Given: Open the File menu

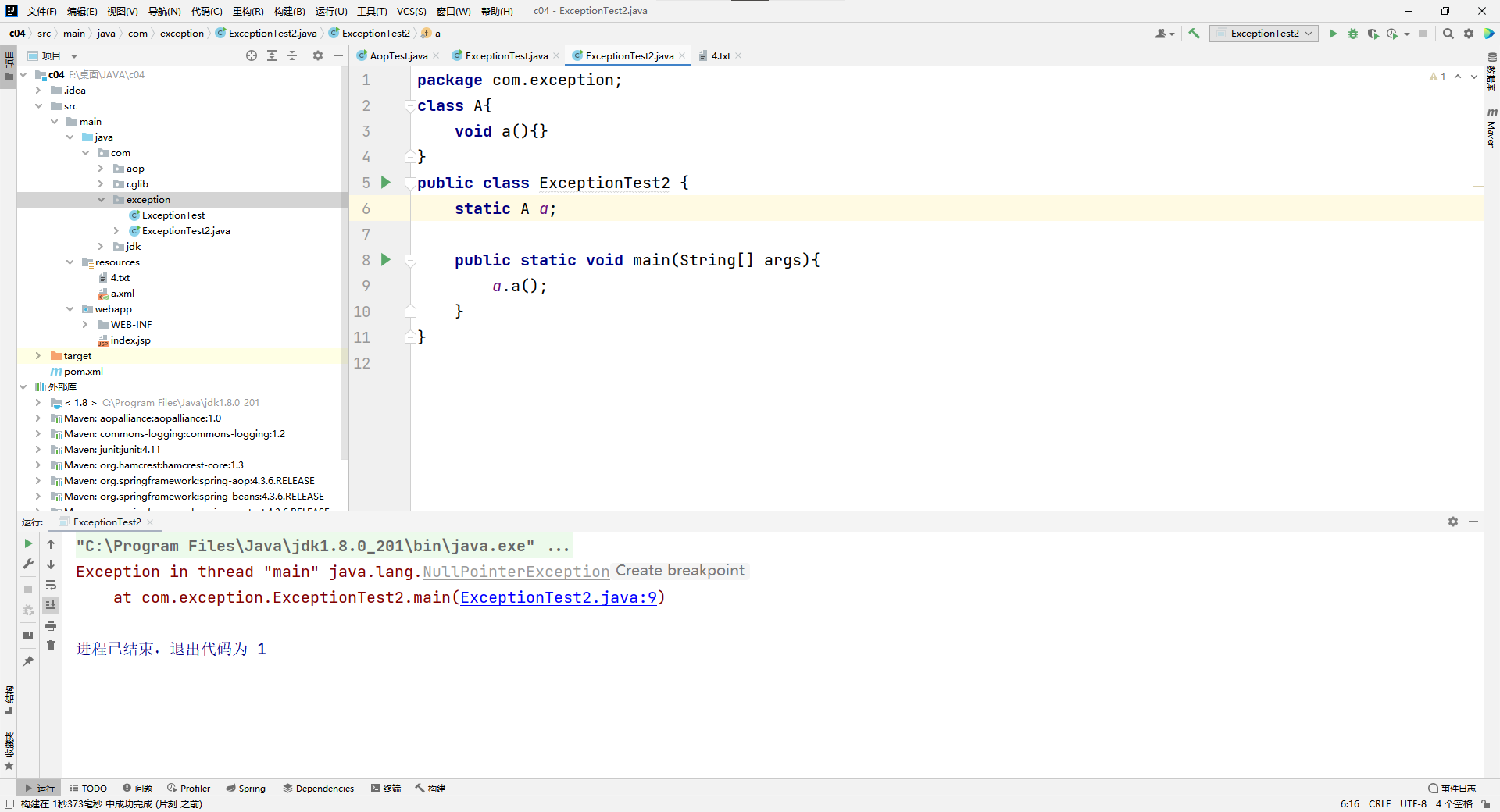Looking at the screenshot, I should pos(41,11).
